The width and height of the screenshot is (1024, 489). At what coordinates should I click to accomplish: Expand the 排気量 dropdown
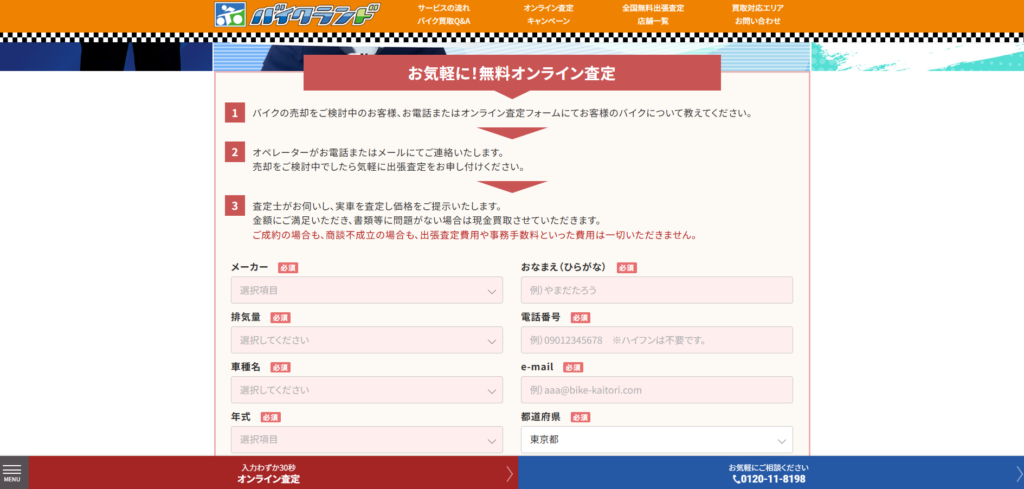tap(367, 340)
